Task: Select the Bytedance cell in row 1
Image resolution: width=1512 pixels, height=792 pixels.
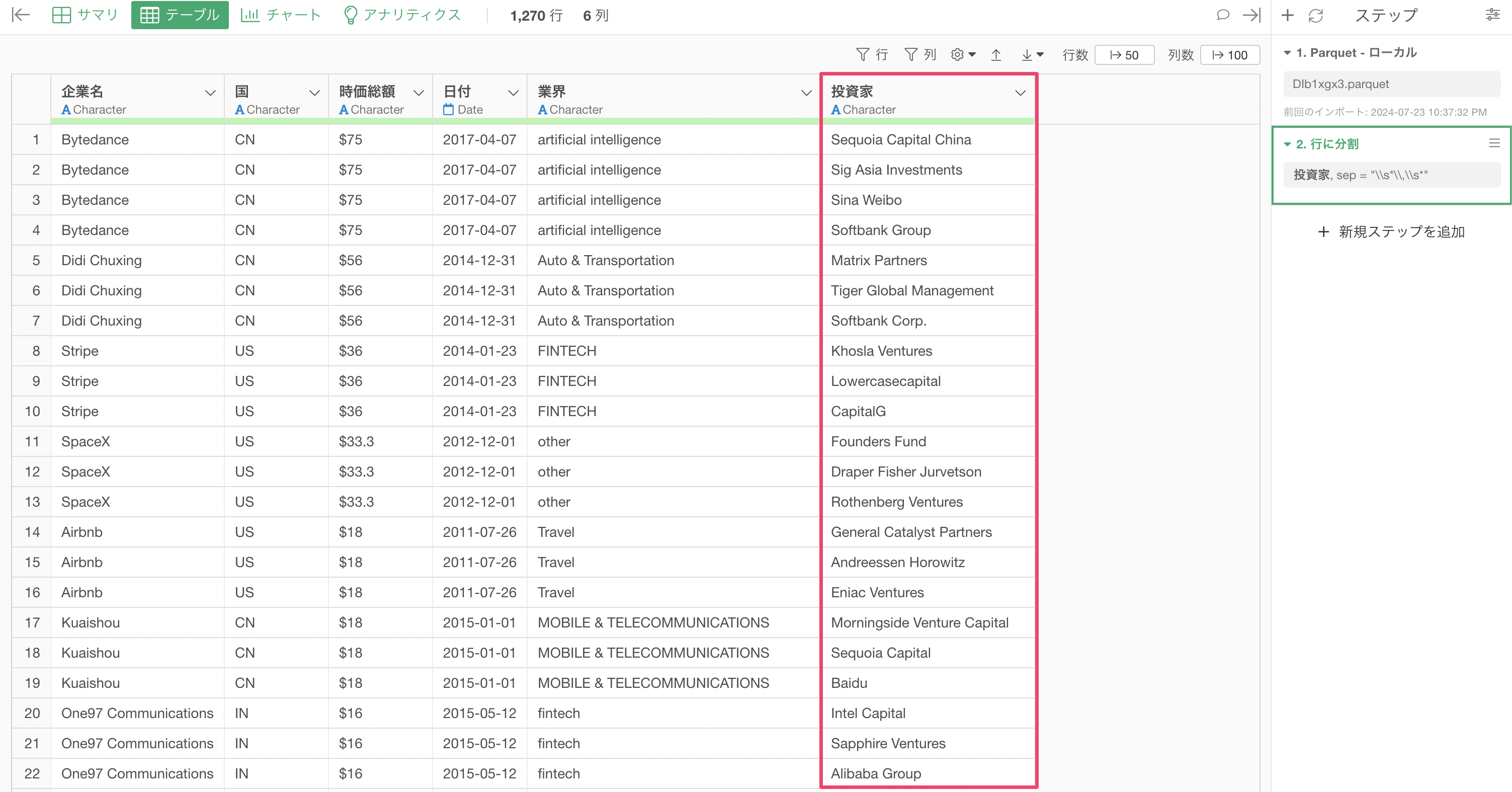Action: tap(137, 140)
